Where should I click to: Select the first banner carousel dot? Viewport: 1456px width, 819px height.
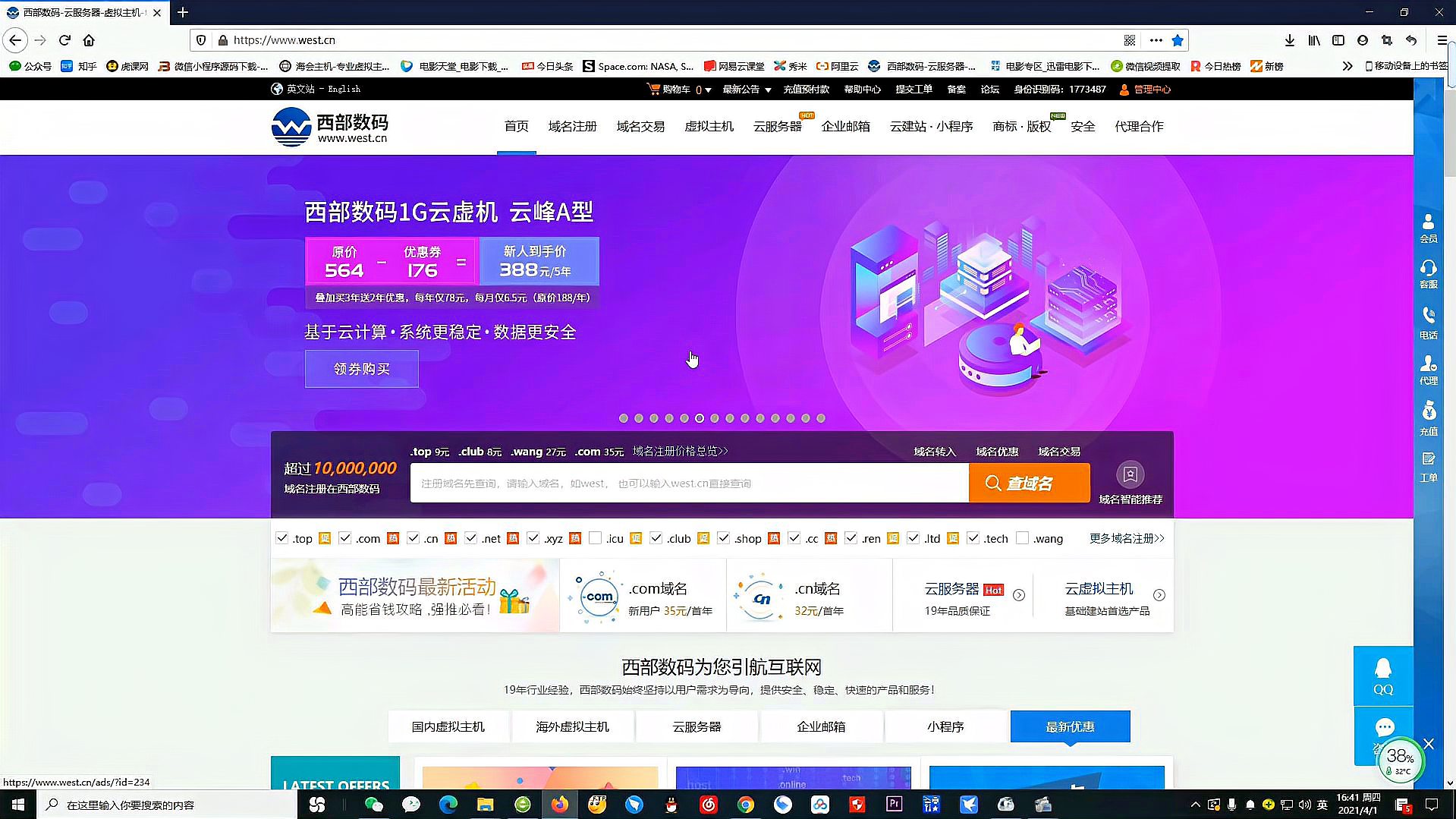624,418
